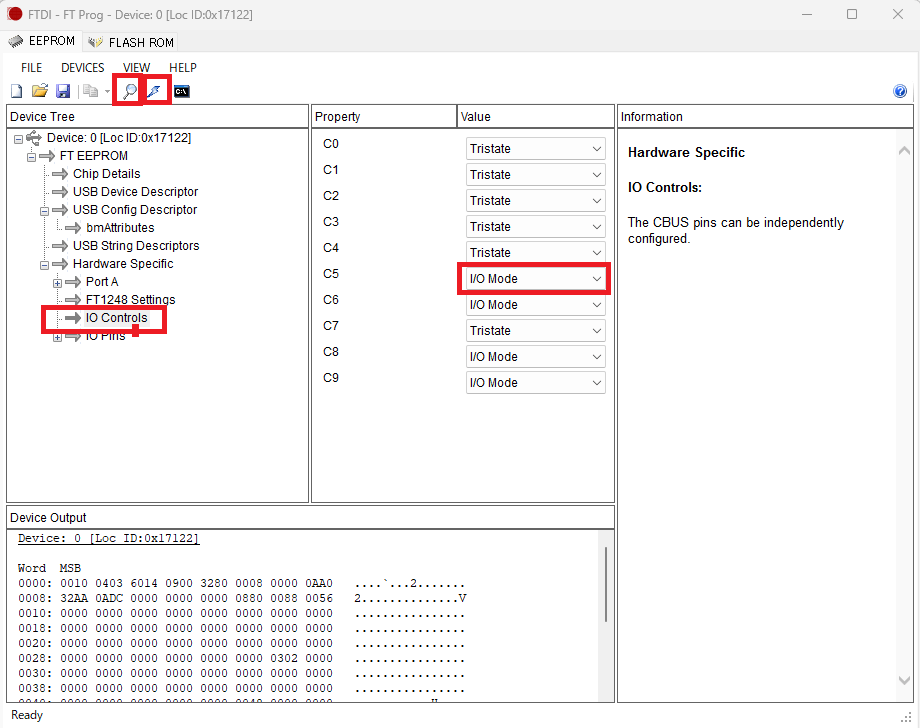The image size is (920, 728).
Task: Save template using the floppy disk icon
Action: [x=63, y=91]
